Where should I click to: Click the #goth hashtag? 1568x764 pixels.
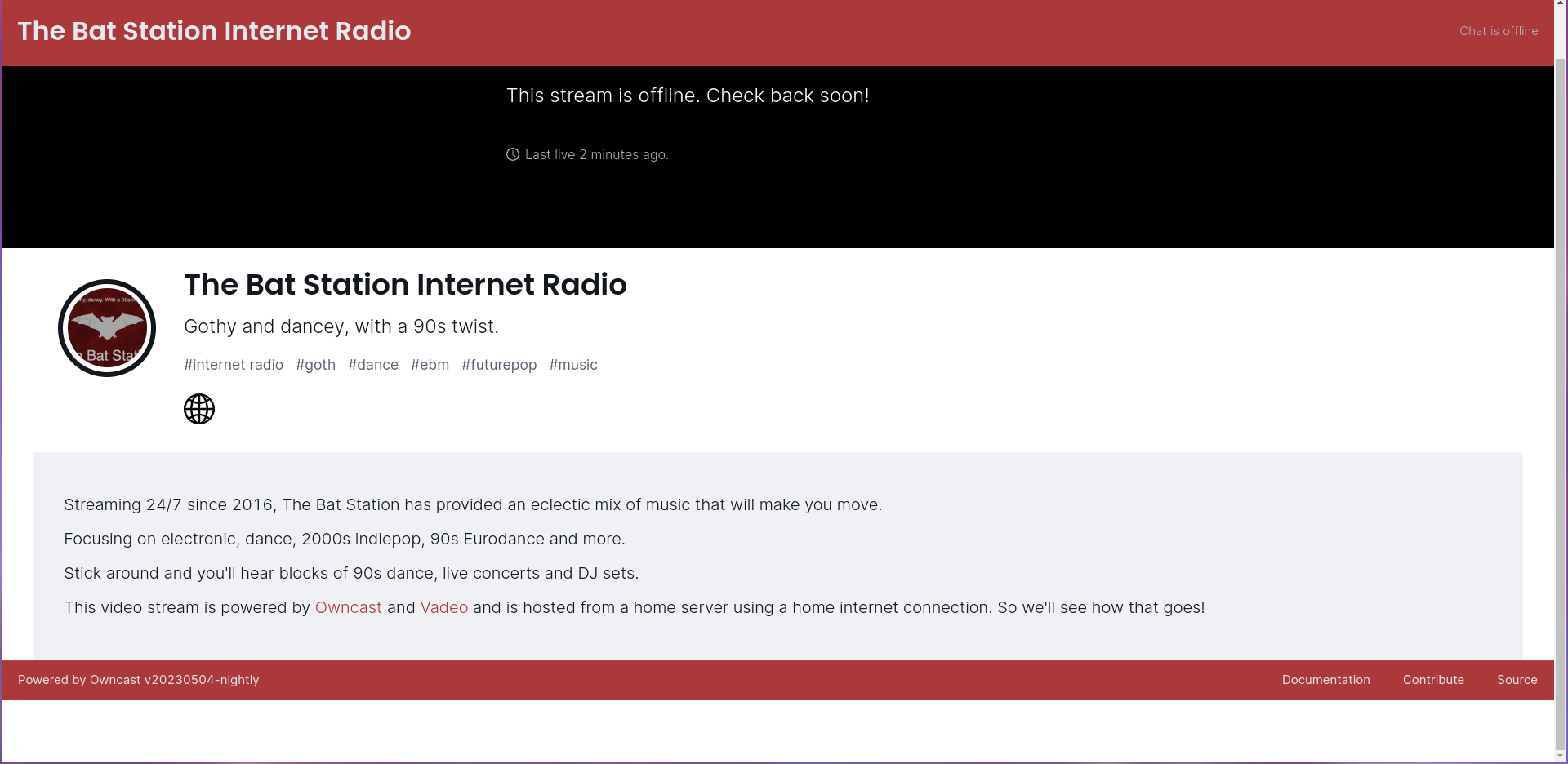(315, 365)
